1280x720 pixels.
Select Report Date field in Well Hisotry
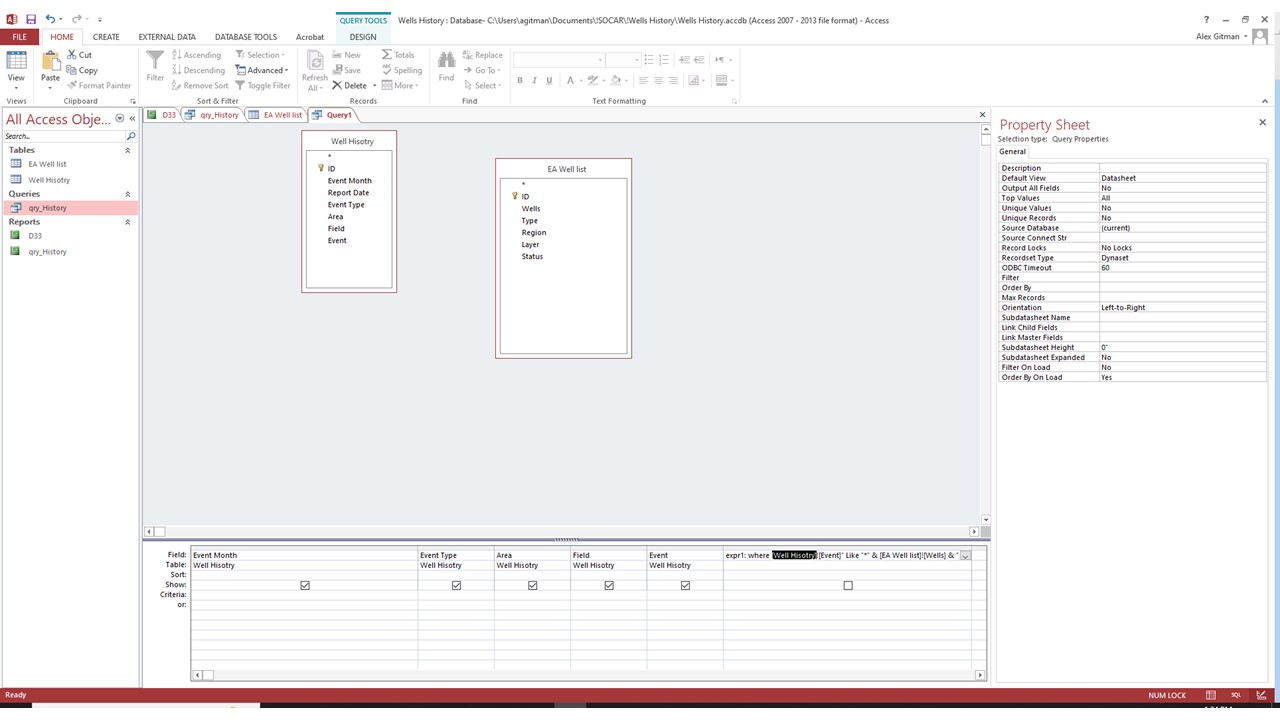pyautogui.click(x=348, y=193)
